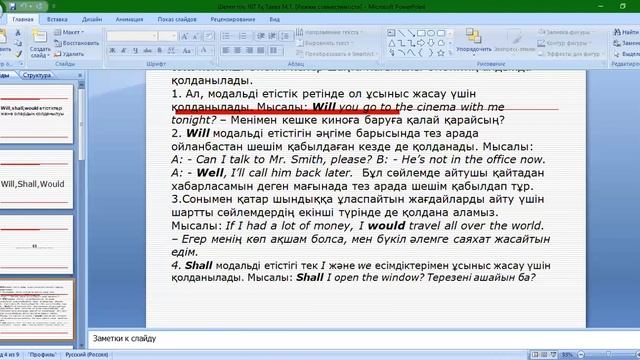Click the Cut scissors icon
Screen dimensions: 640x360
click(18, 33)
